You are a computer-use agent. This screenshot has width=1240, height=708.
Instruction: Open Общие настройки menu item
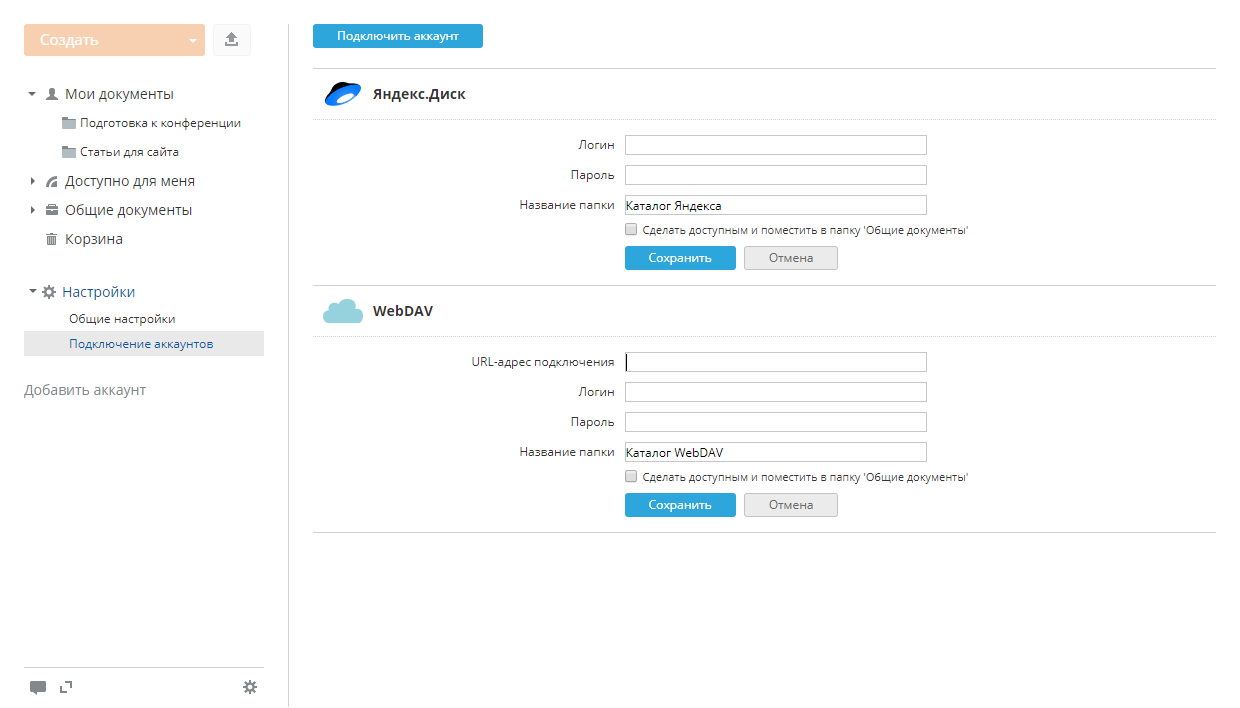(x=122, y=319)
